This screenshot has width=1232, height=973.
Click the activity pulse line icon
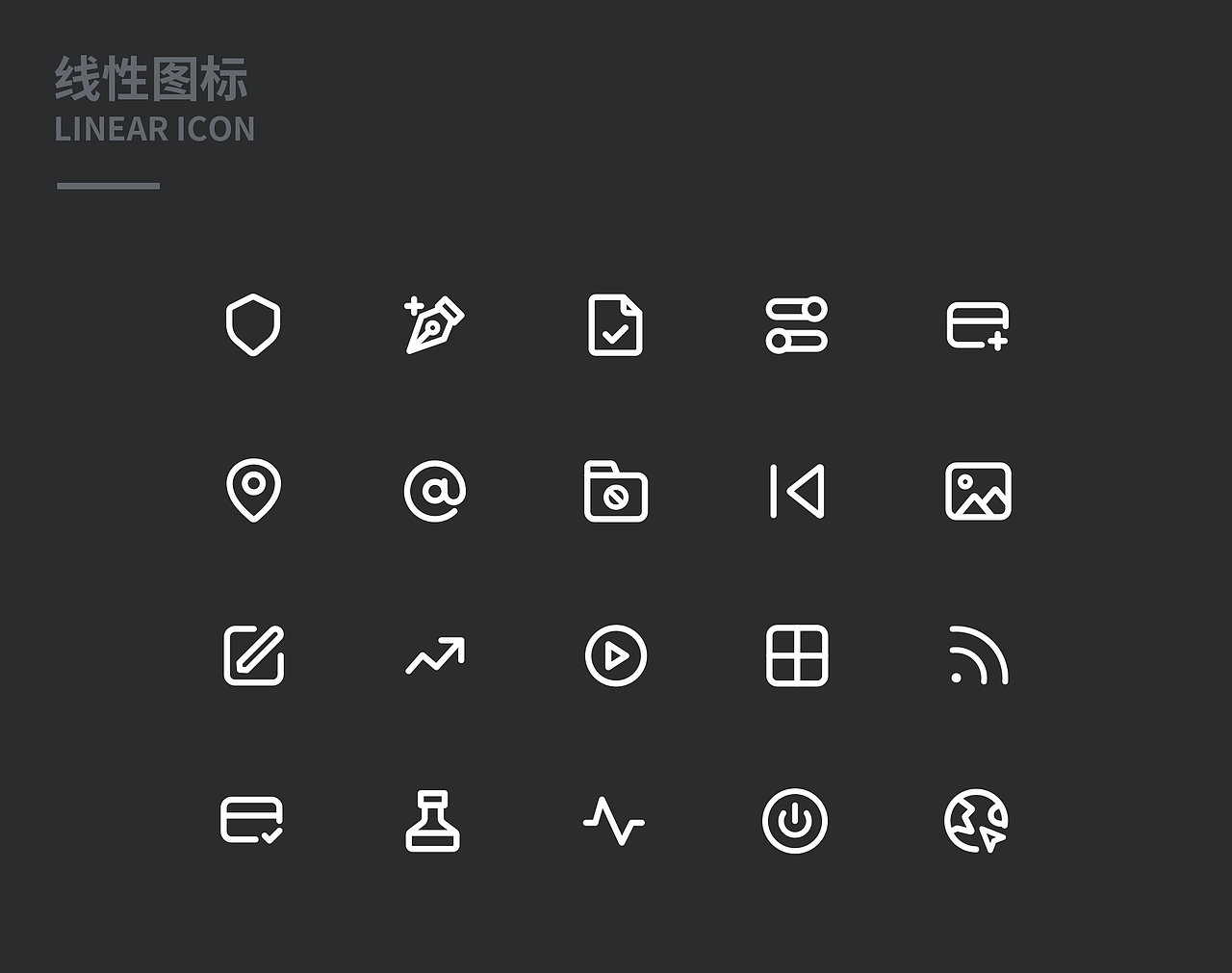[614, 821]
